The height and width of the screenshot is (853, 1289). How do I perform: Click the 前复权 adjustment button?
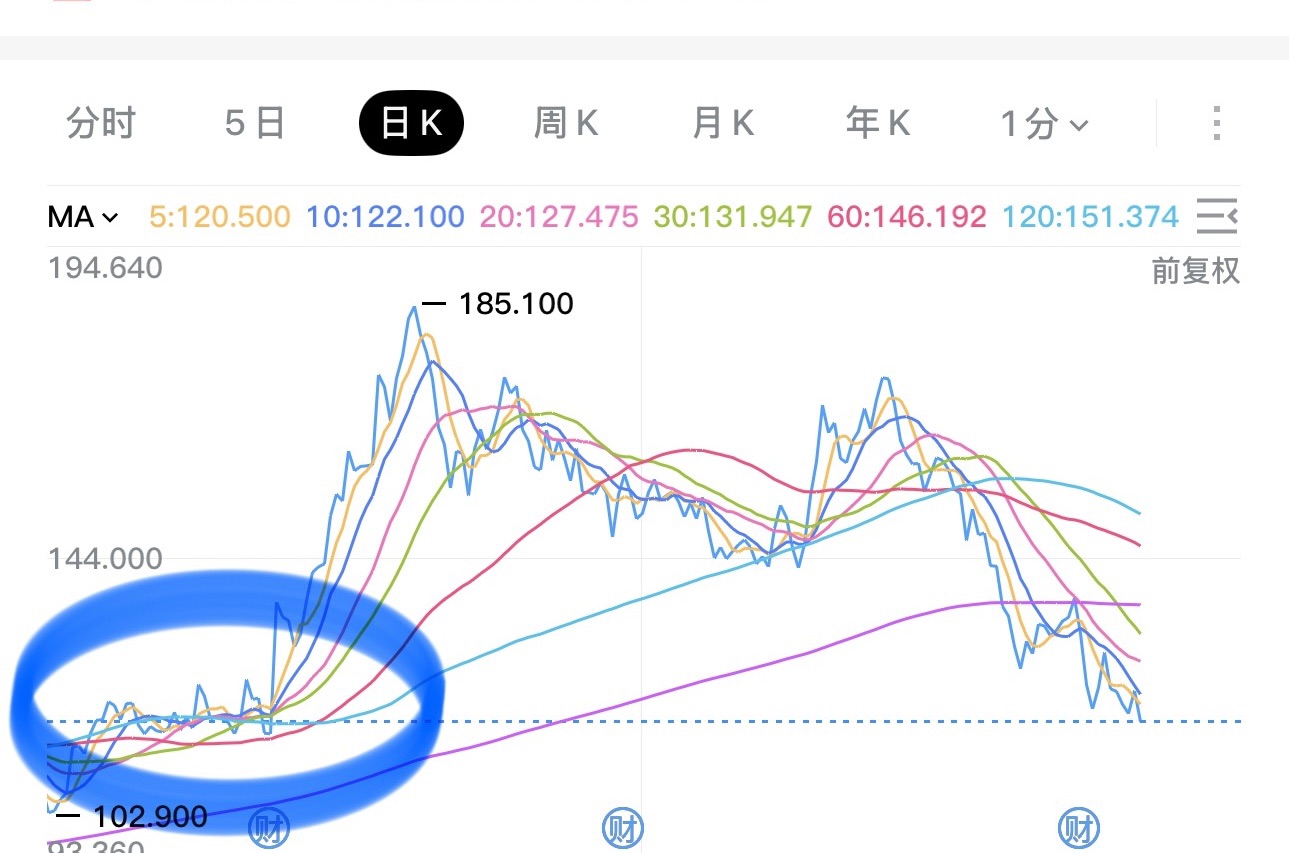point(1195,270)
